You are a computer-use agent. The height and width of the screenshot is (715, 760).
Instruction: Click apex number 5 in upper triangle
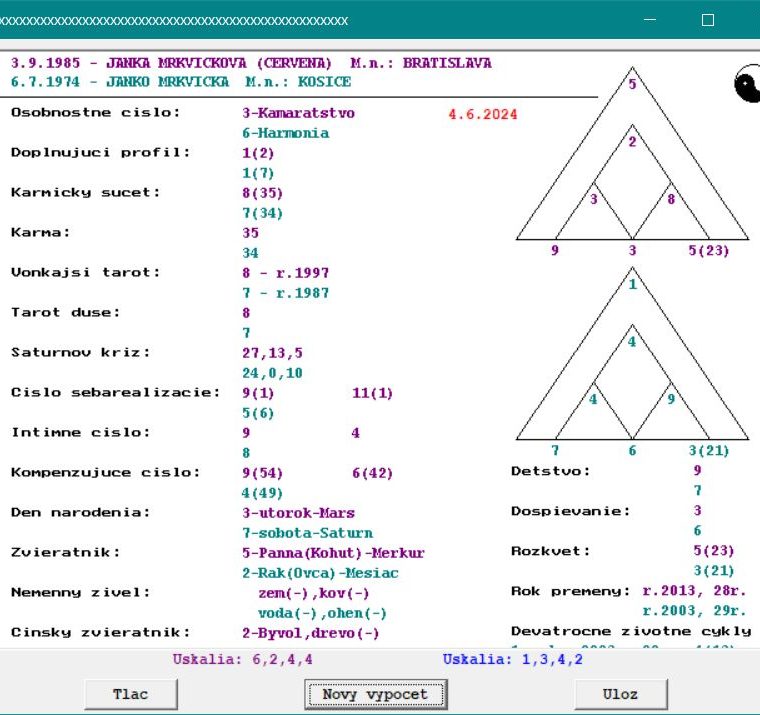click(633, 84)
